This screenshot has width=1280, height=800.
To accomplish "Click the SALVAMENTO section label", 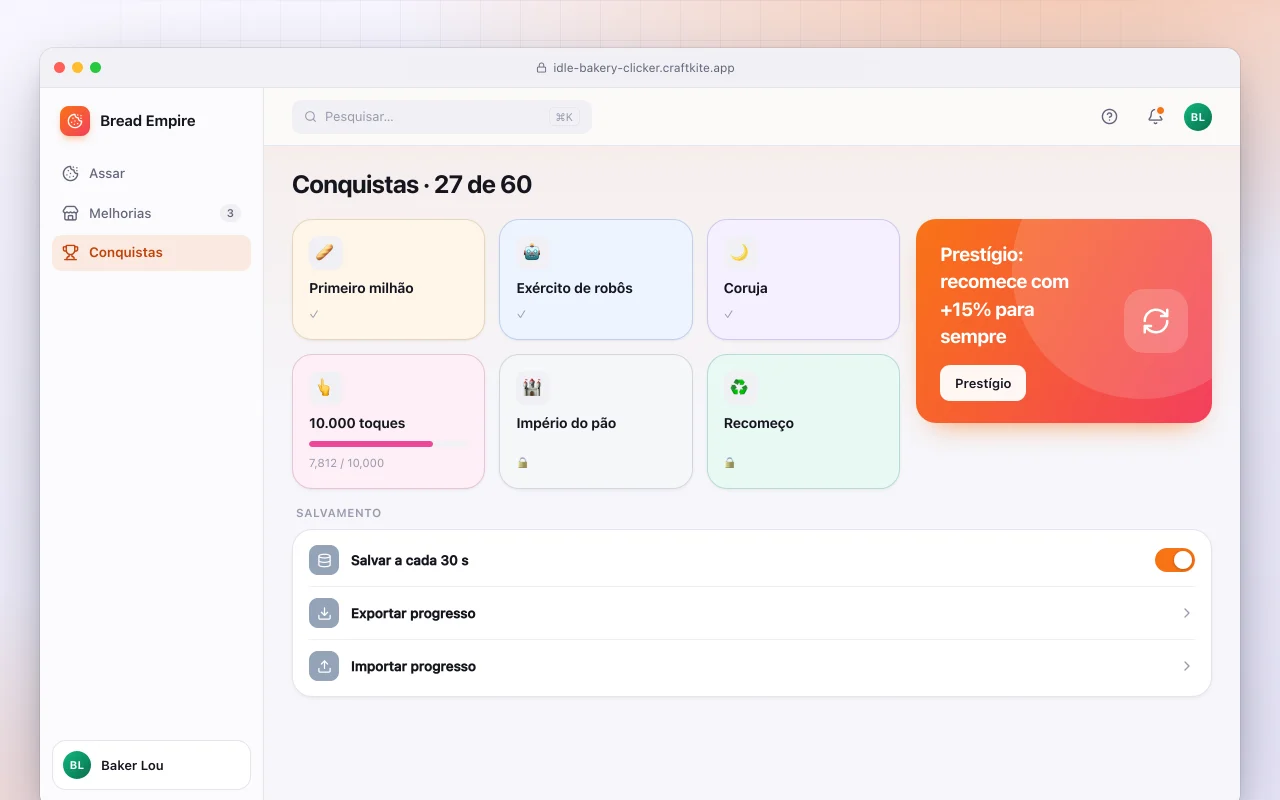I will tap(338, 513).
